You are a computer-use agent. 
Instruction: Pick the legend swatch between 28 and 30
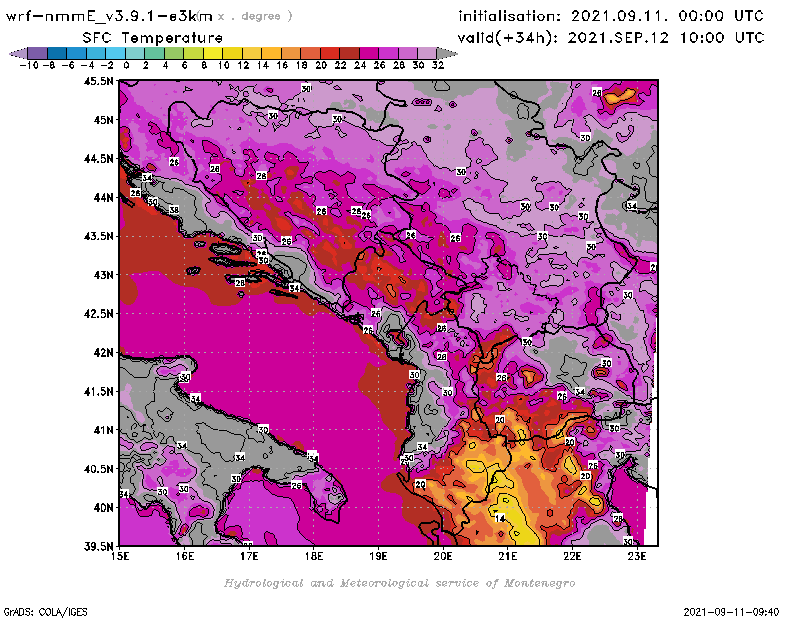point(407,53)
